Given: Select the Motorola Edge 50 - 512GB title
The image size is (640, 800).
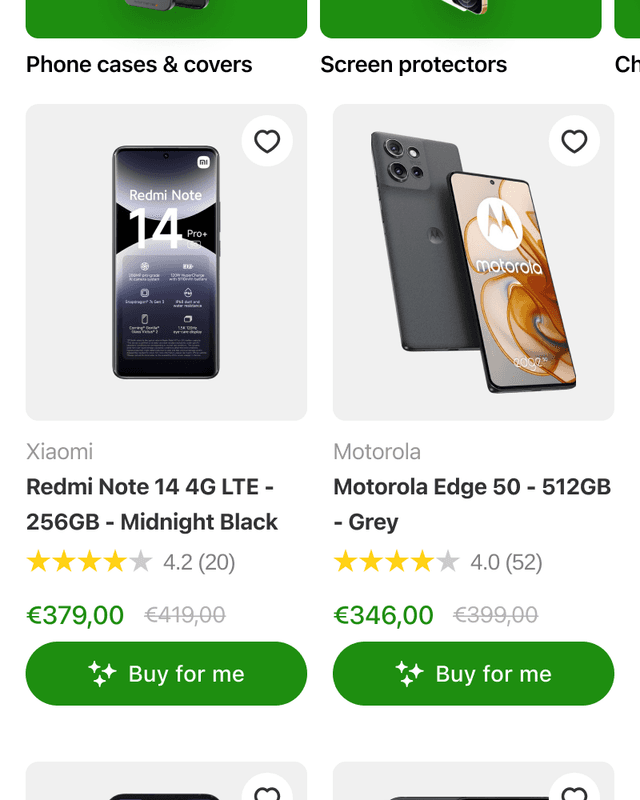Looking at the screenshot, I should tap(465, 505).
